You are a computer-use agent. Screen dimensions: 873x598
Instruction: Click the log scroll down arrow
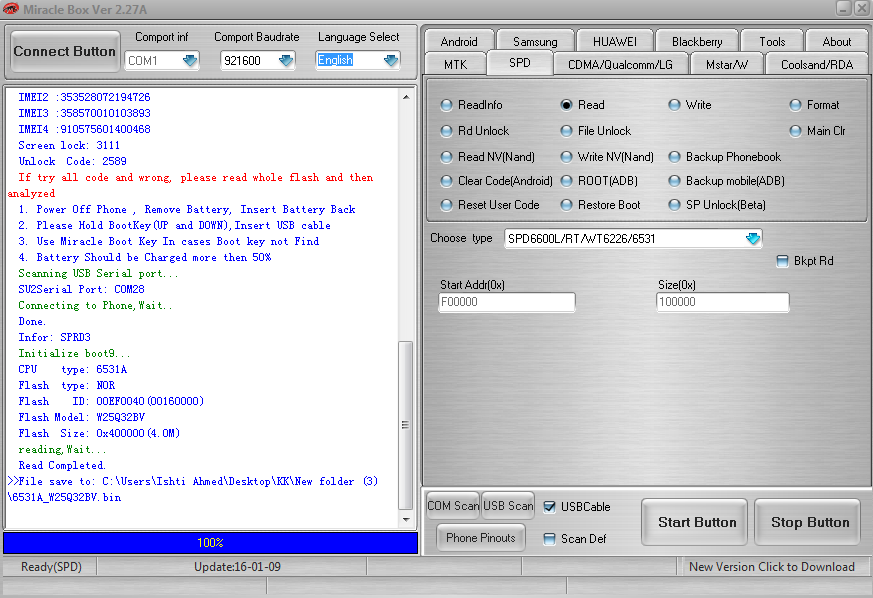[x=406, y=519]
